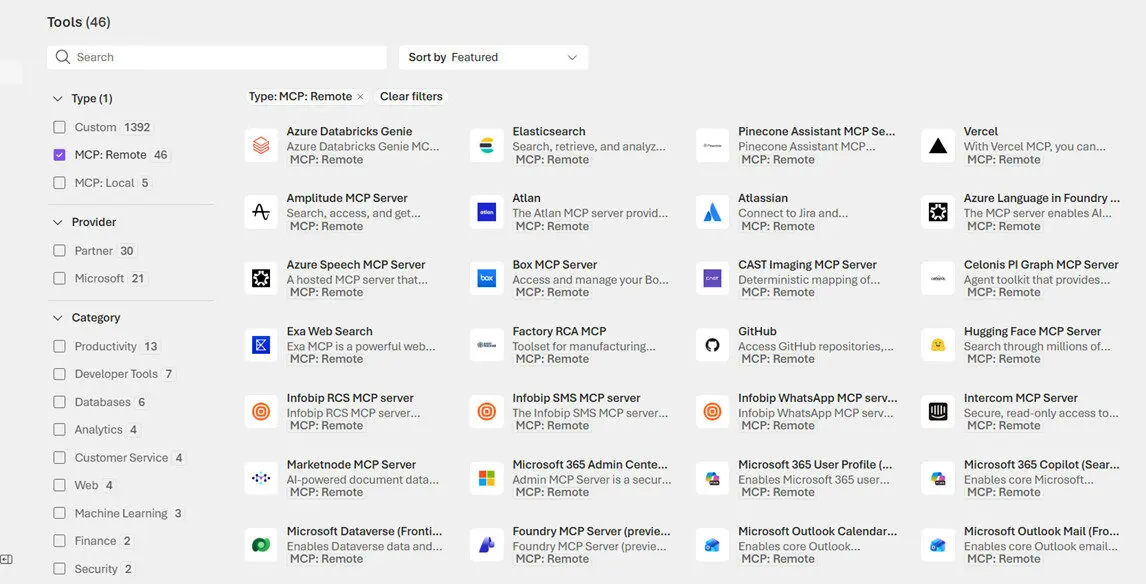Open the Celonis PI Graph MCP Server title

point(1041,265)
